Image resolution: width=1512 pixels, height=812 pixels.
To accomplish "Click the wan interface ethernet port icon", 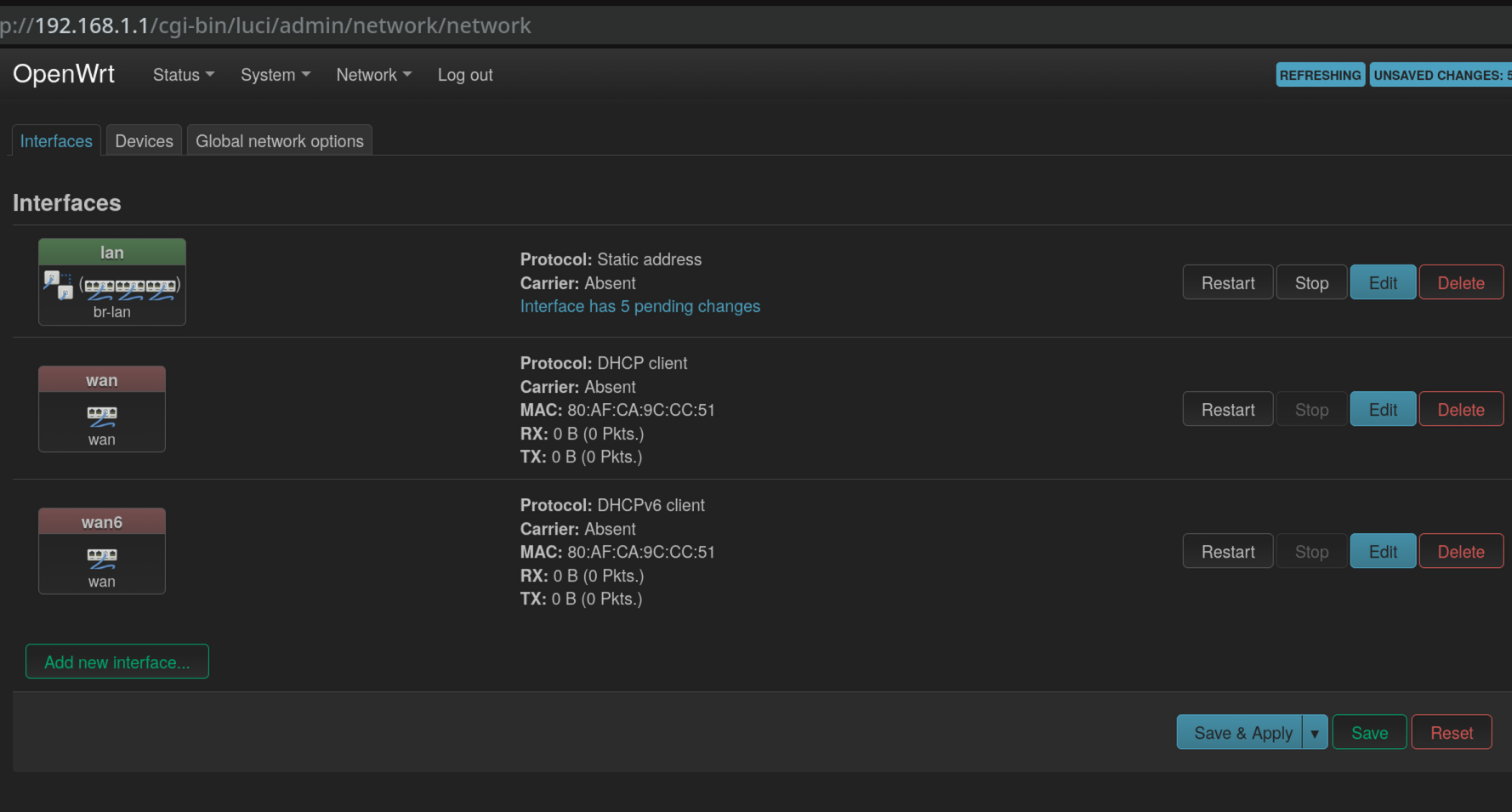I will (102, 416).
